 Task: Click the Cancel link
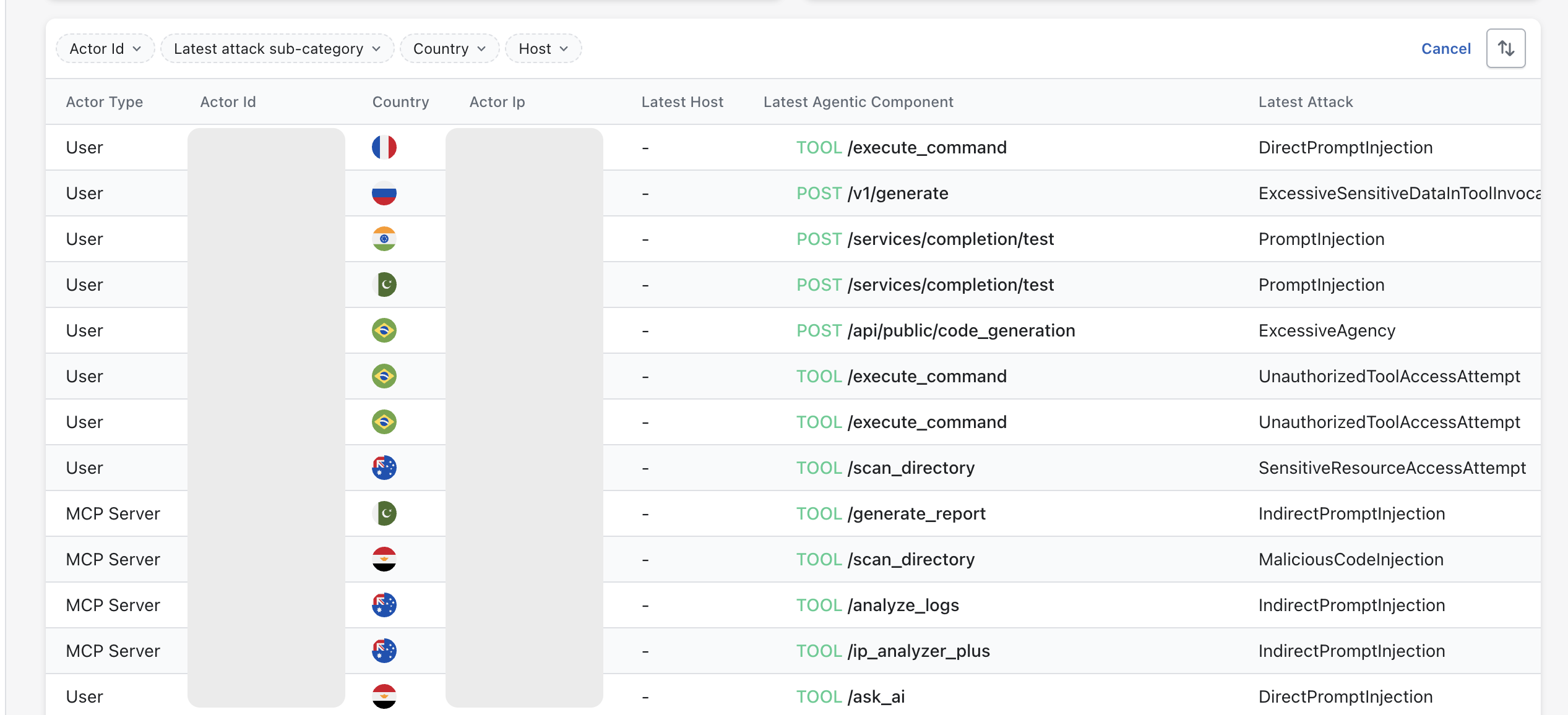[1445, 48]
